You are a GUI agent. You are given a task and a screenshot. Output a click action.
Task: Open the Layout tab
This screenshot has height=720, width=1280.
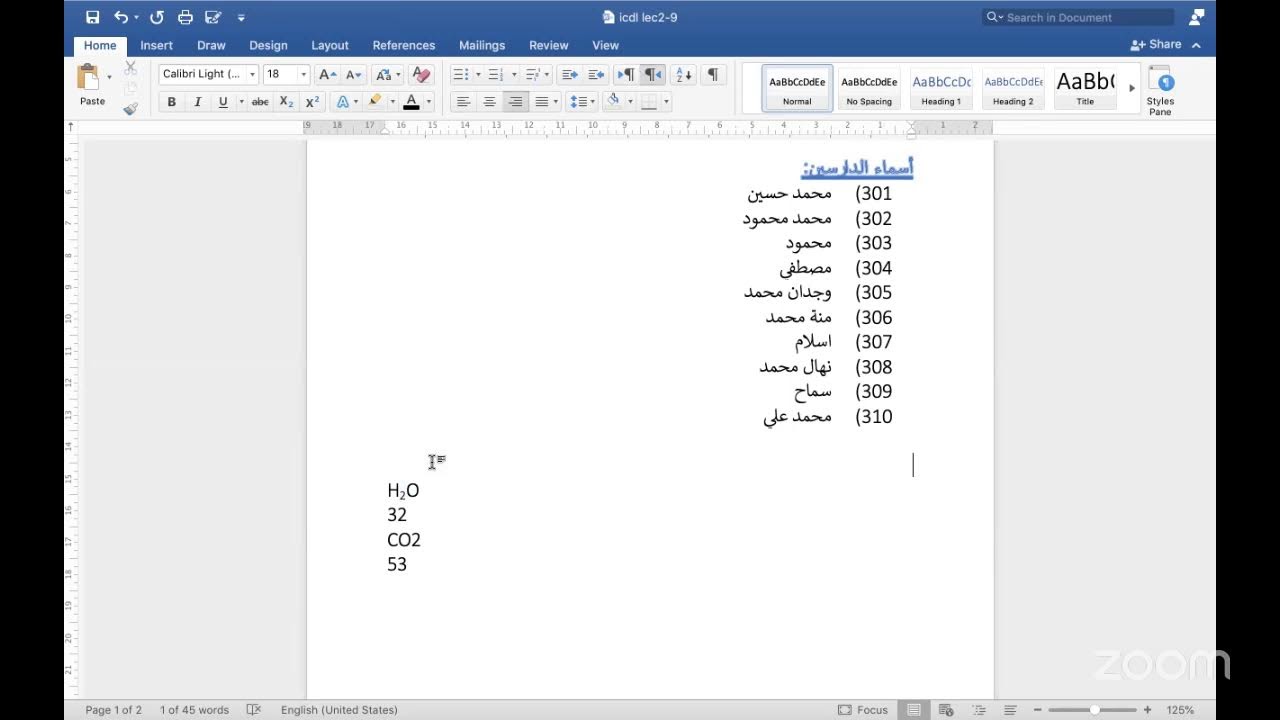(330, 45)
